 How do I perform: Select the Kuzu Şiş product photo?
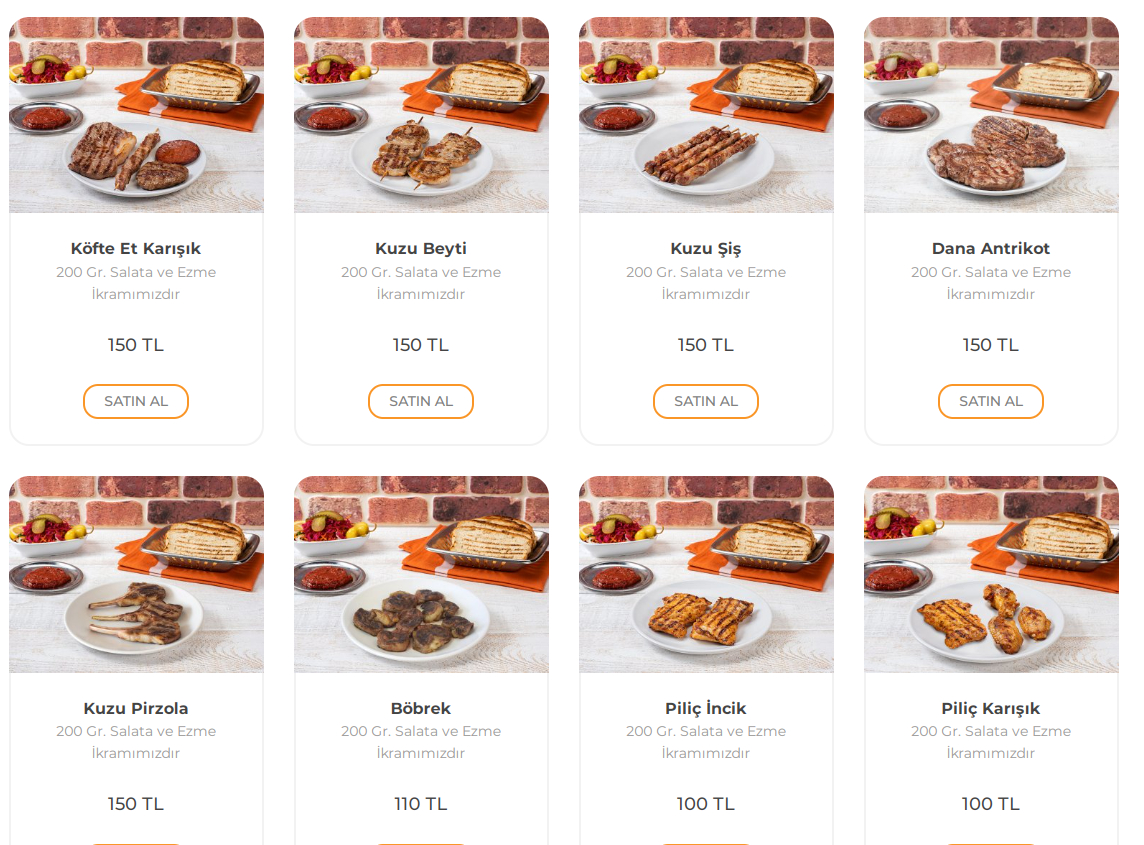tap(706, 115)
